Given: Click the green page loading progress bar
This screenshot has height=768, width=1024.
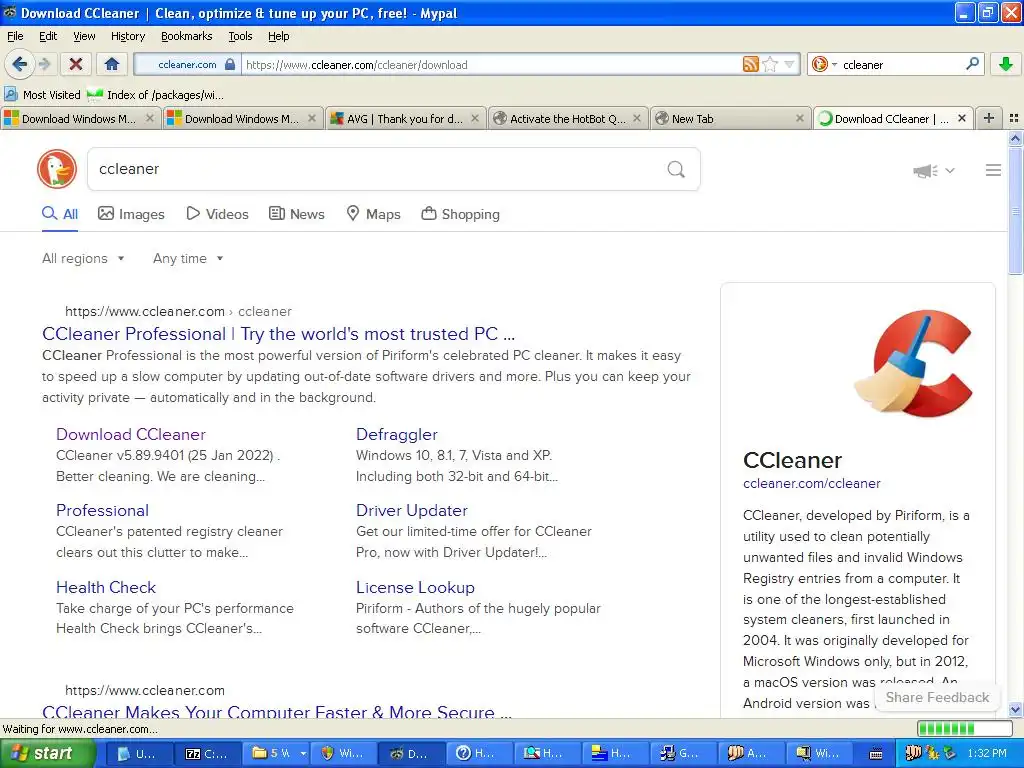Looking at the screenshot, I should click(964, 729).
